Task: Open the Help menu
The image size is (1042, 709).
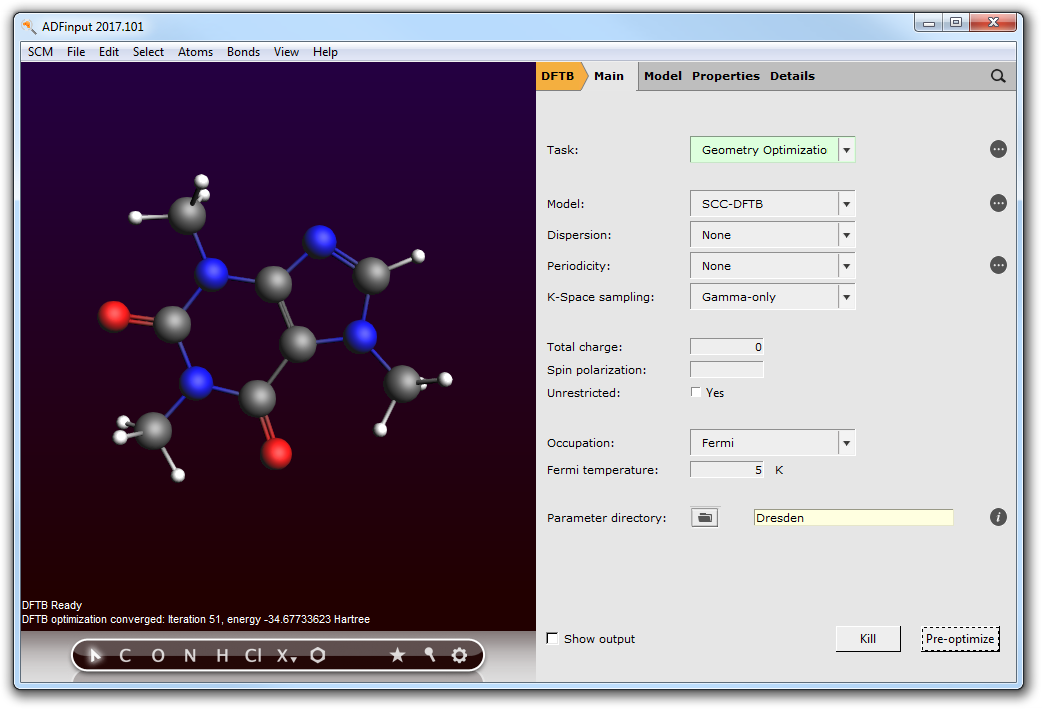Action: [x=325, y=52]
